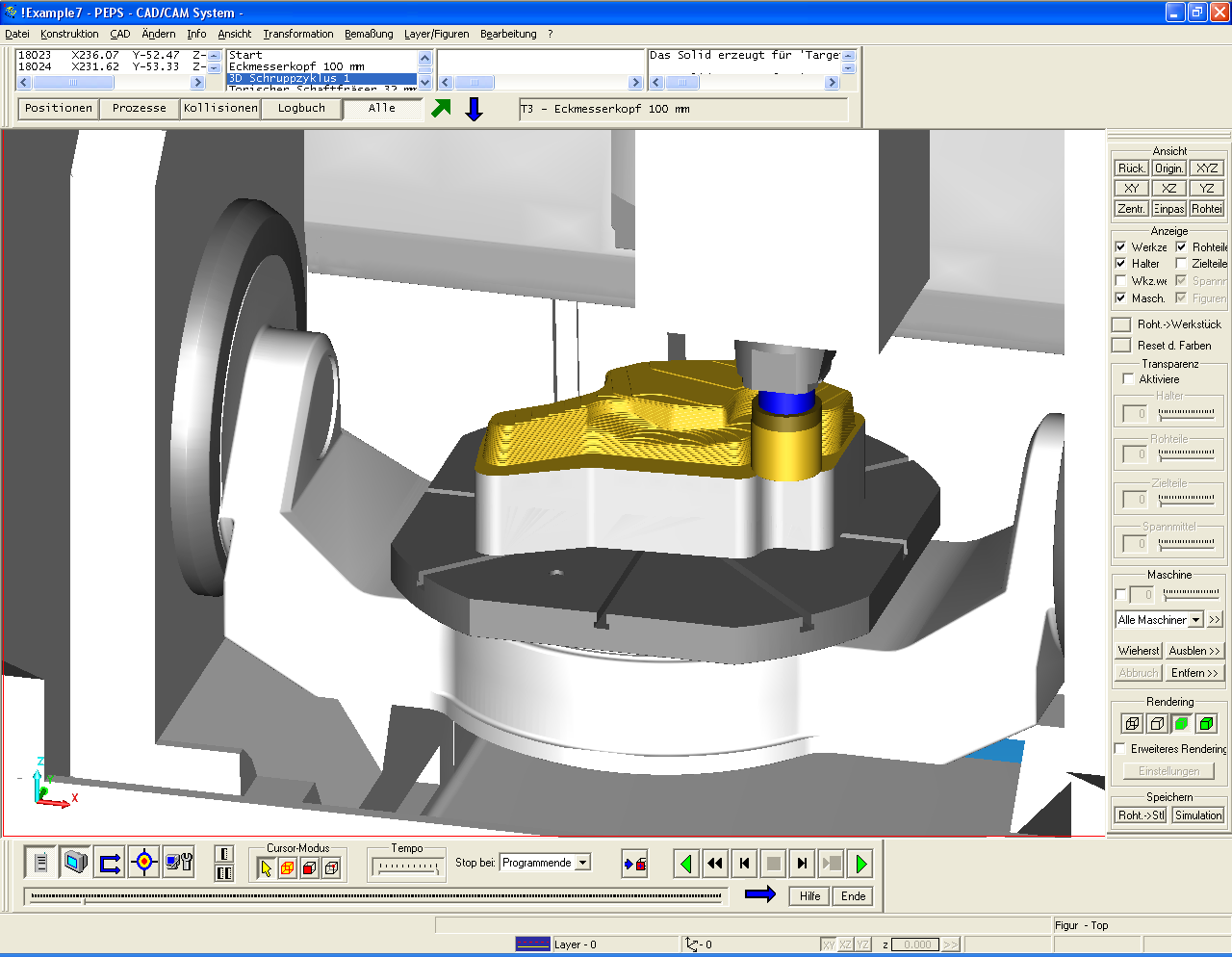Image resolution: width=1232 pixels, height=957 pixels.
Task: Toggle the Werkze checkbox
Action: pos(1120,246)
